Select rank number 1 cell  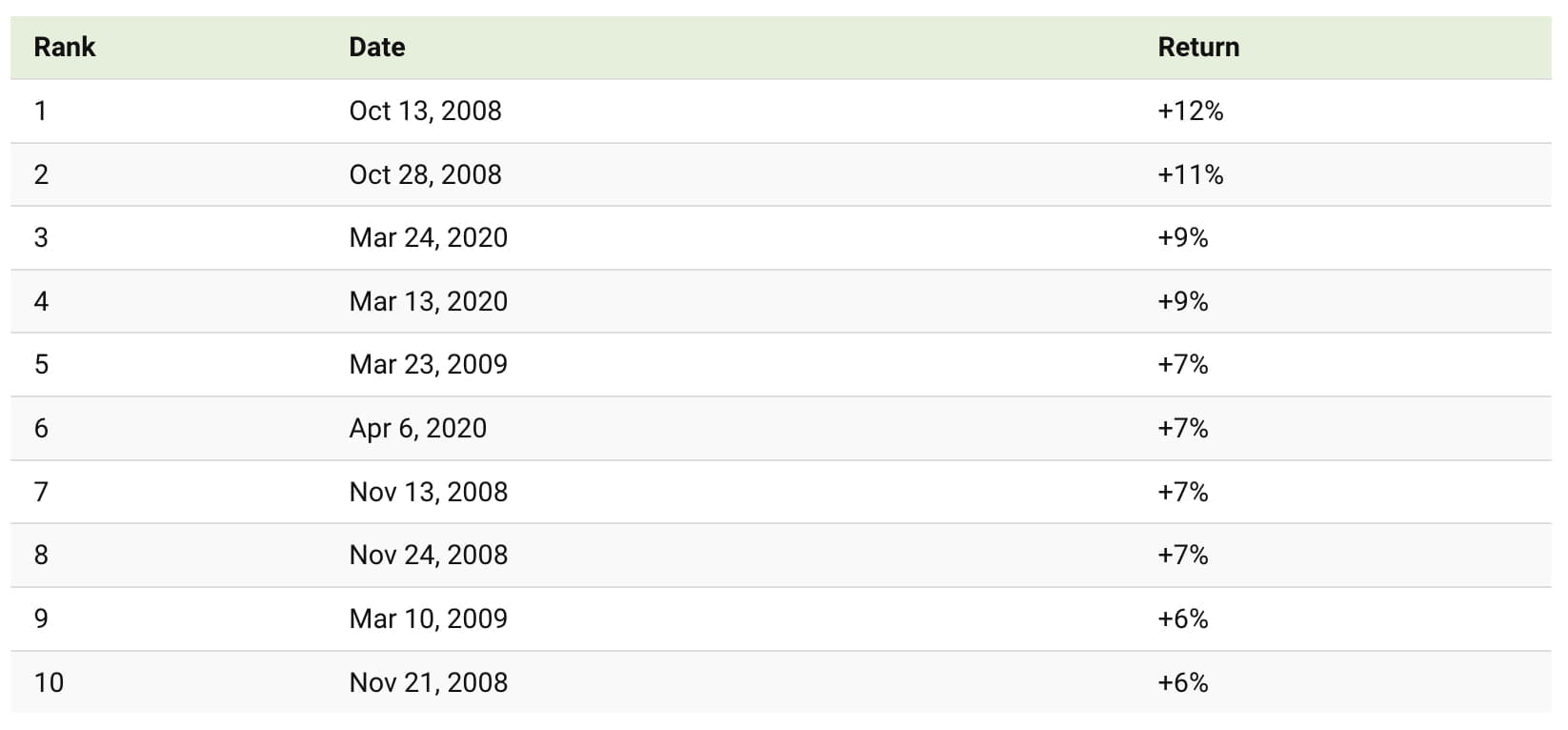point(40,111)
